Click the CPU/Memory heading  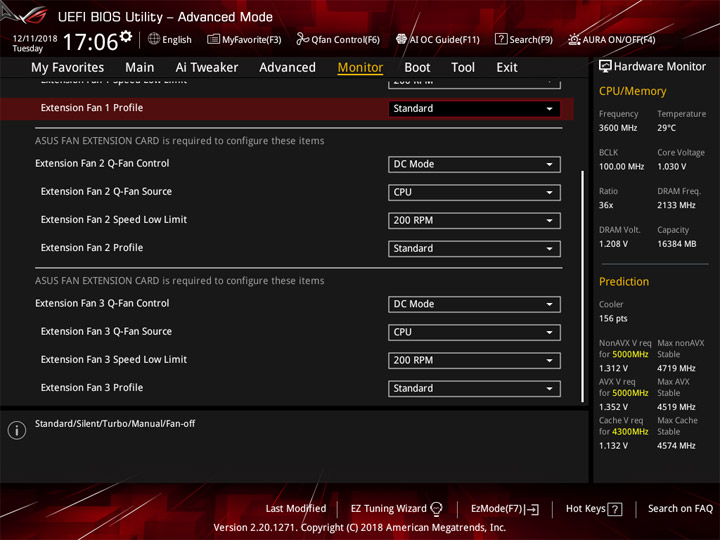click(x=632, y=91)
